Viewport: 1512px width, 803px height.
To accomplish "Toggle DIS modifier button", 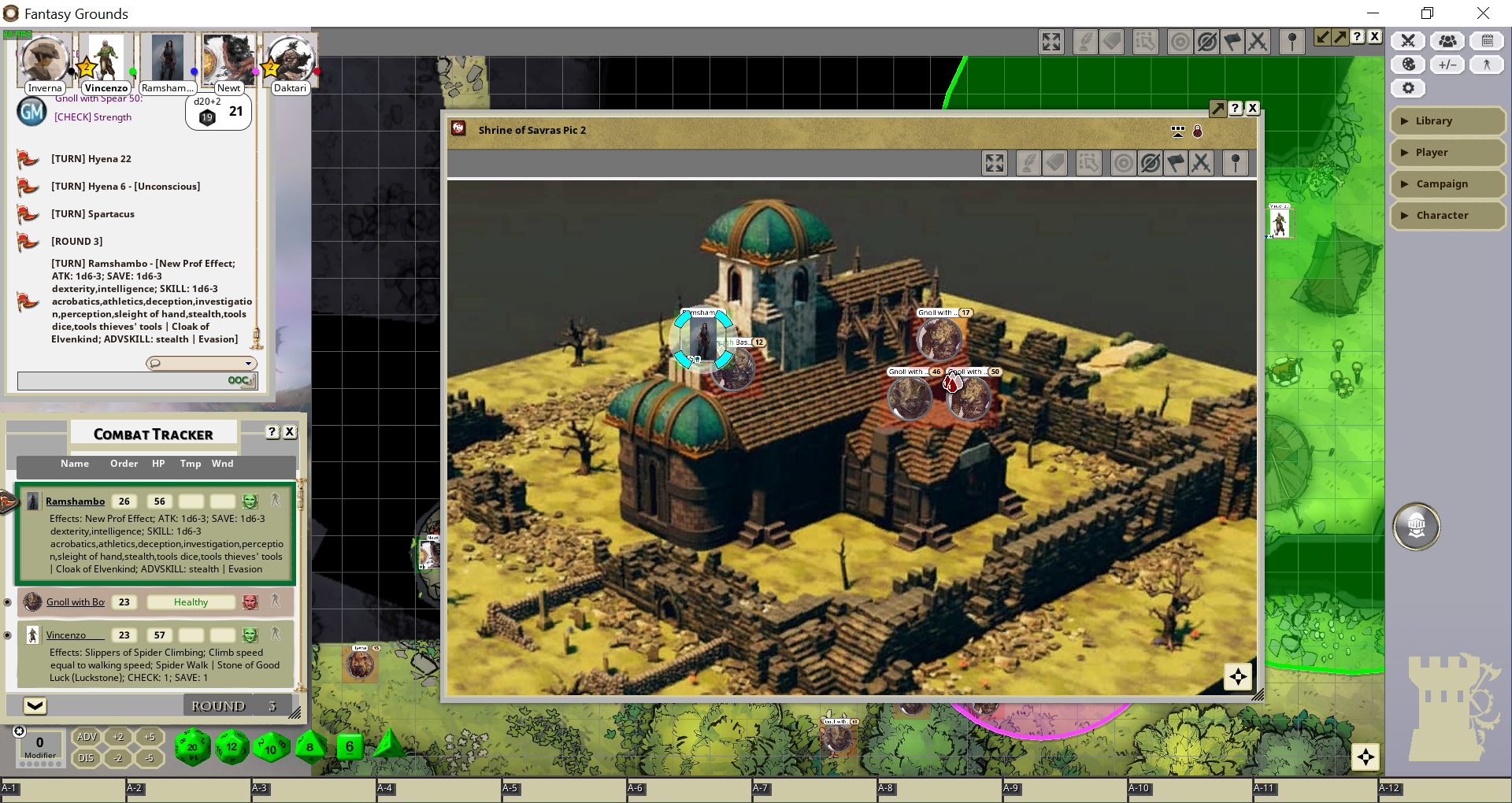I will coord(87,758).
